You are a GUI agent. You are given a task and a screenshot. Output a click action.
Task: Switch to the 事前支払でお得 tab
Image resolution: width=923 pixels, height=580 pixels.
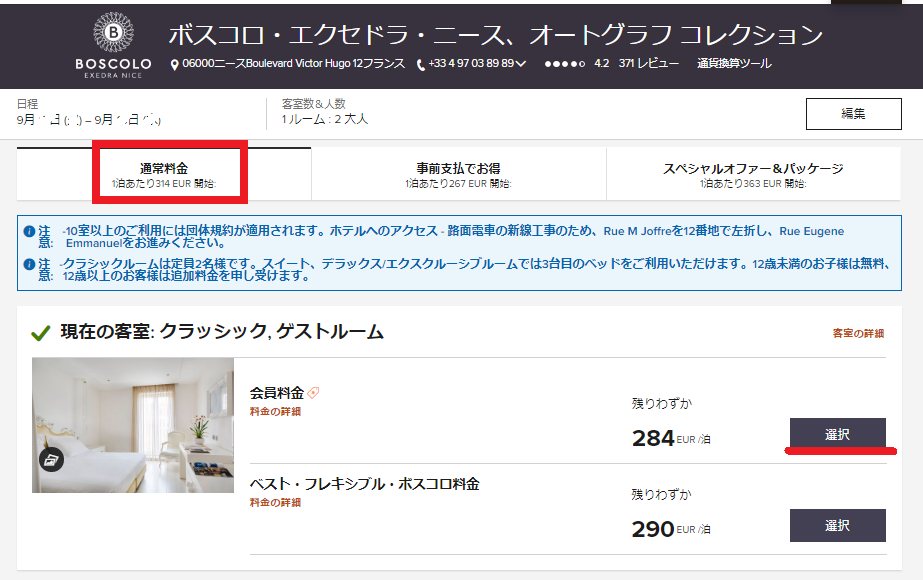(x=459, y=174)
